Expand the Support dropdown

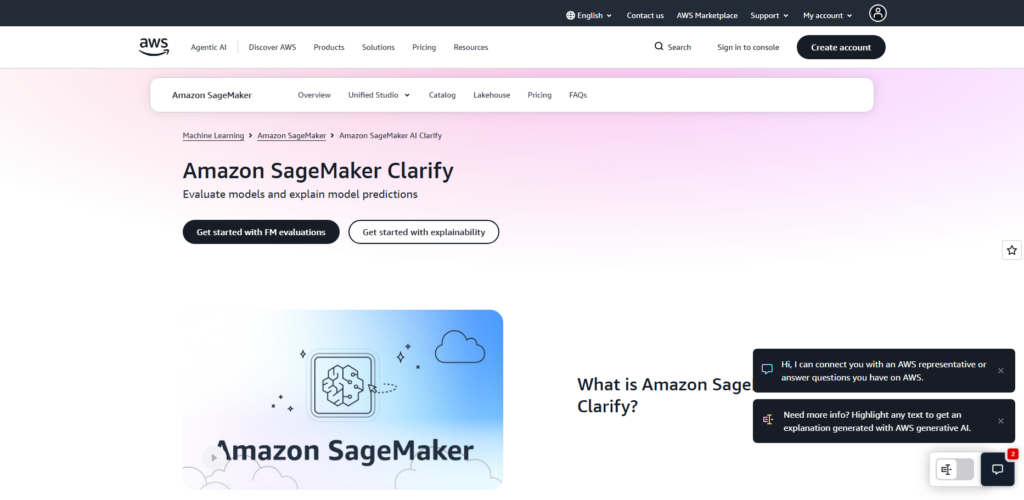coord(769,15)
